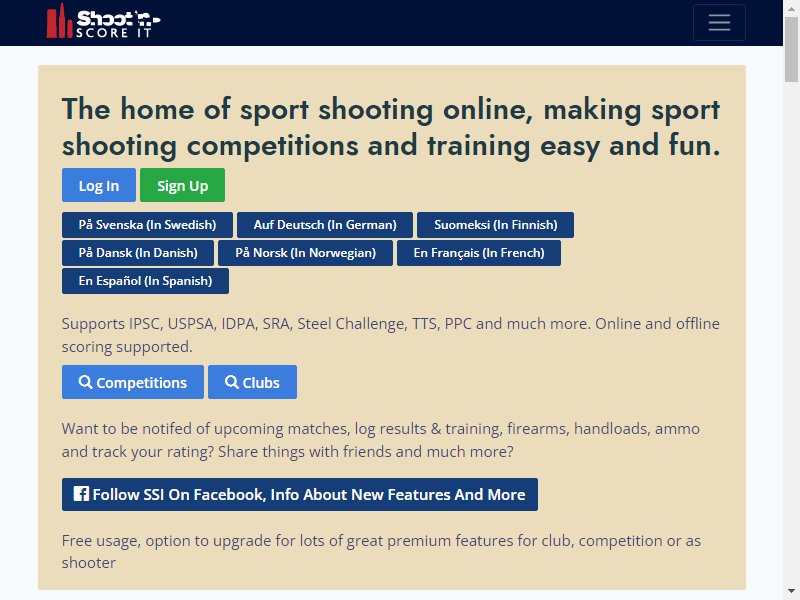The width and height of the screenshot is (800, 600).
Task: Choose På Norsk (In Norwegian)
Action: point(306,253)
